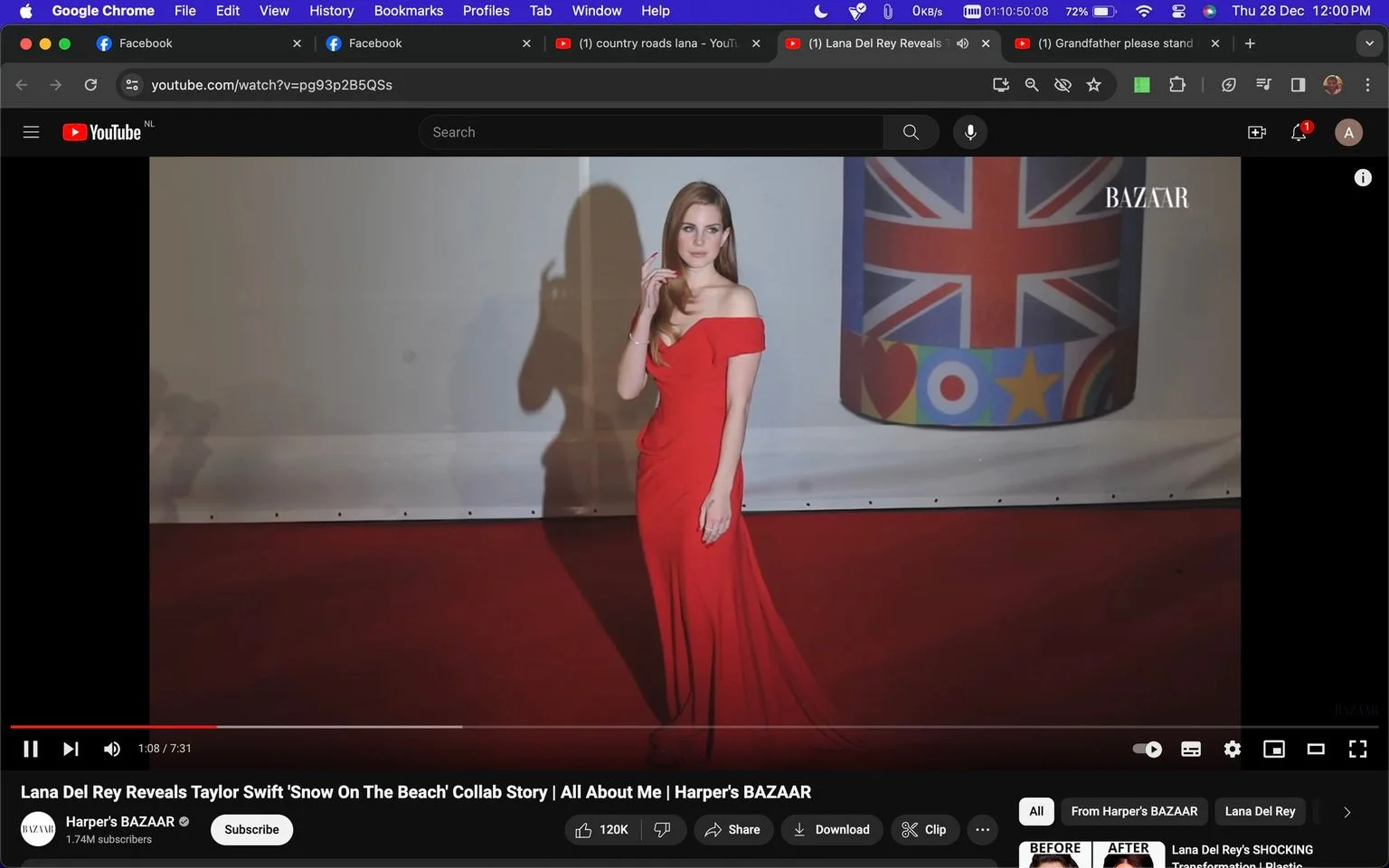Open Harper's BAZAAR channel name link
1389x868 pixels.
tap(120, 822)
